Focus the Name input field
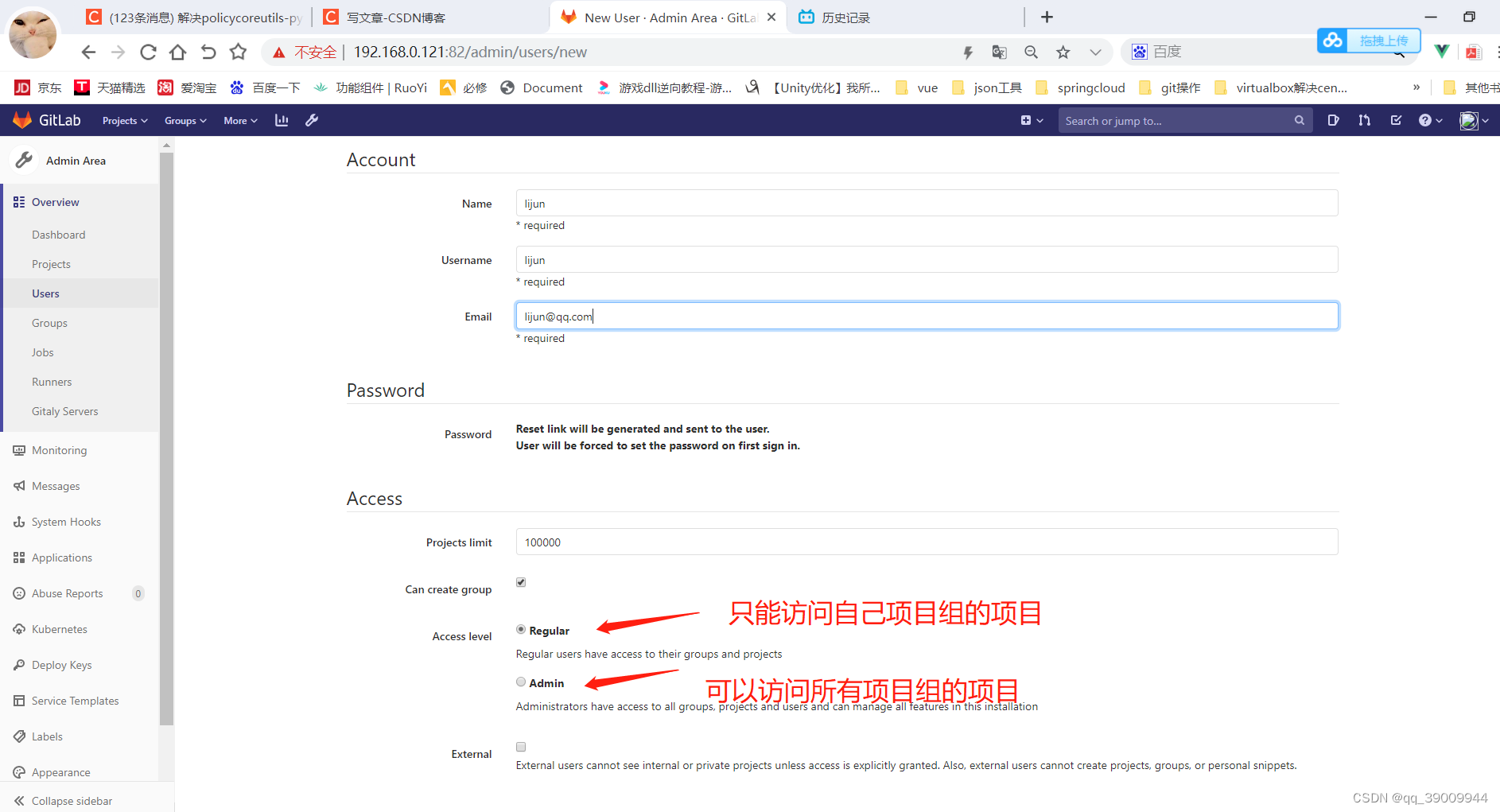 927,203
